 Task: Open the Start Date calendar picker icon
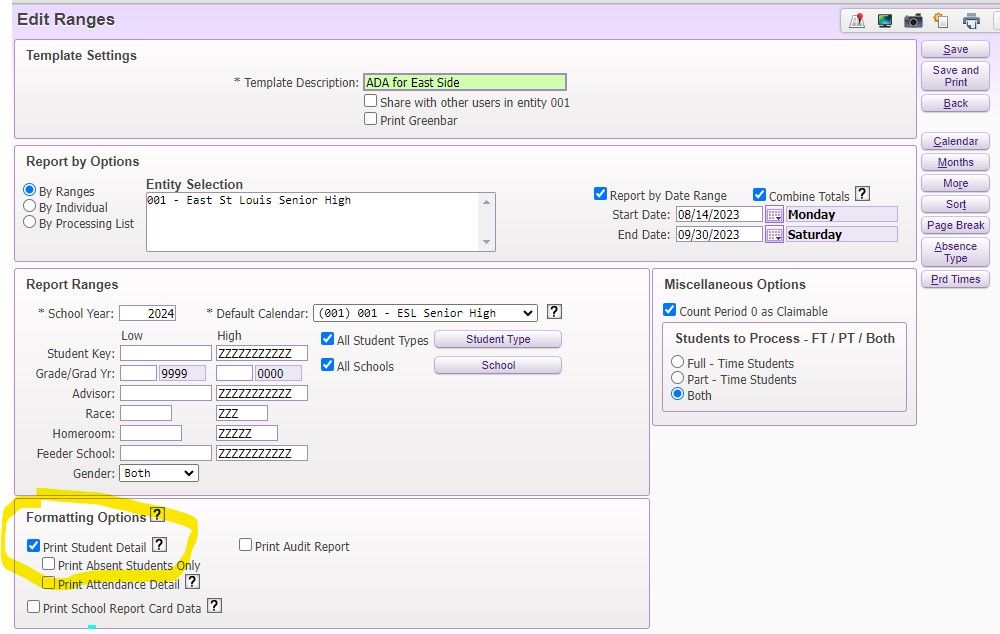point(774,215)
